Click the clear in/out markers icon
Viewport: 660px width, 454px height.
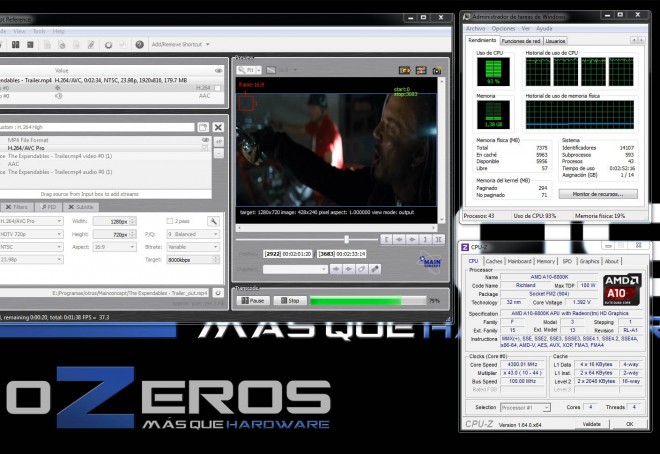(438, 239)
